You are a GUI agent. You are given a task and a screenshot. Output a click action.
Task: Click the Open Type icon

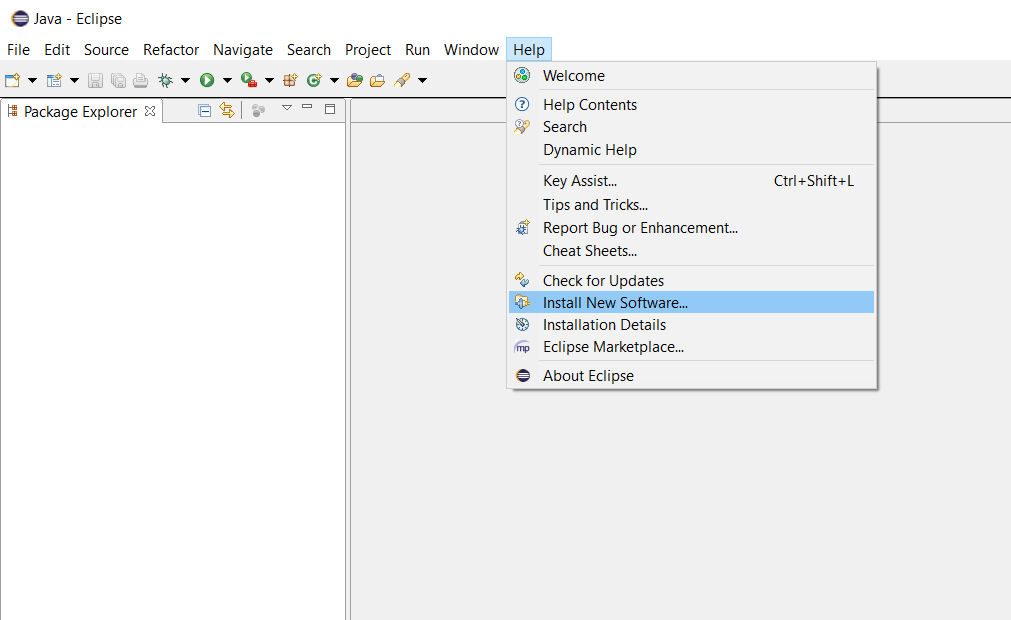coord(355,80)
